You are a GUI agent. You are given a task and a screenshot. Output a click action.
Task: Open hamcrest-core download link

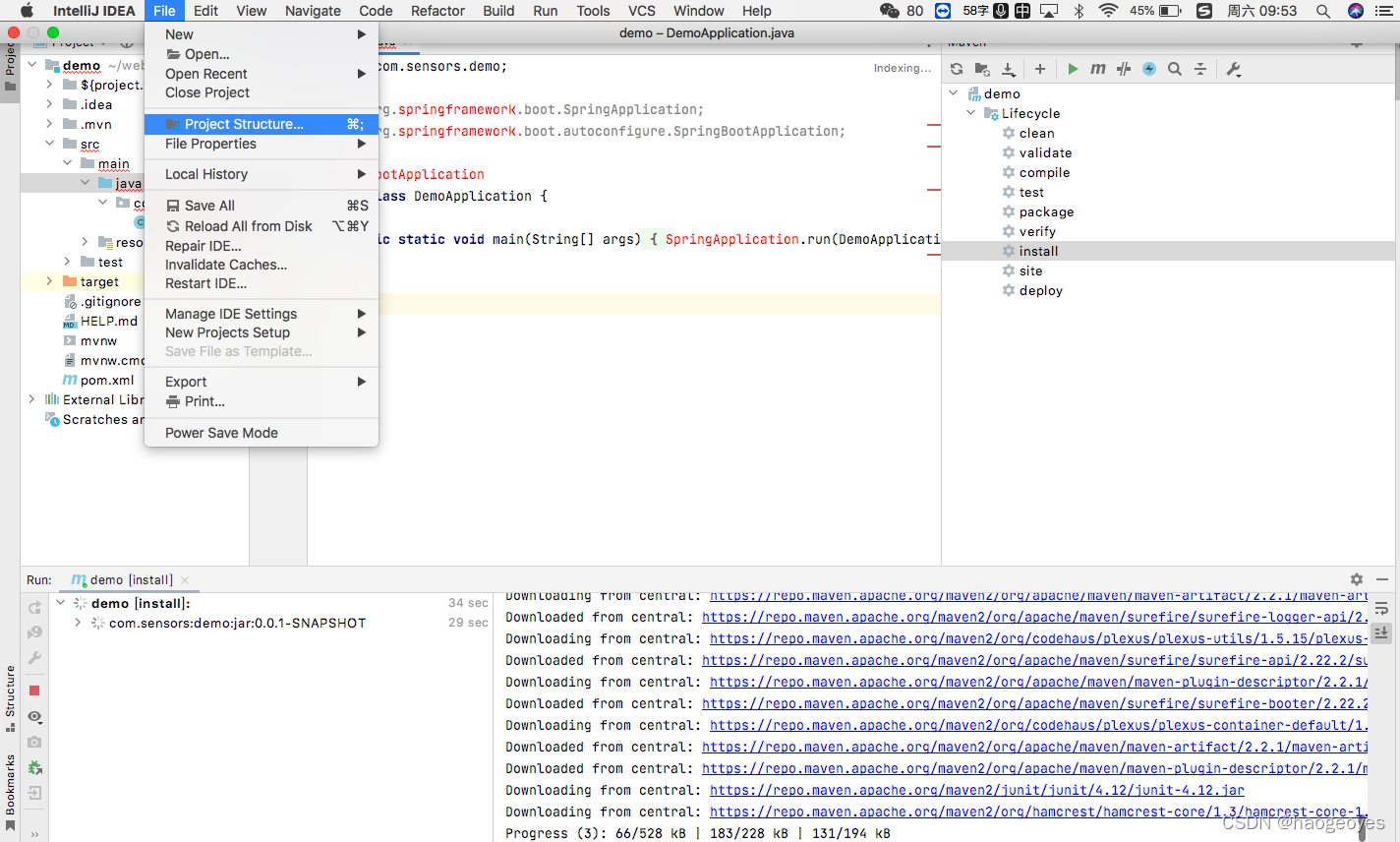point(1038,812)
